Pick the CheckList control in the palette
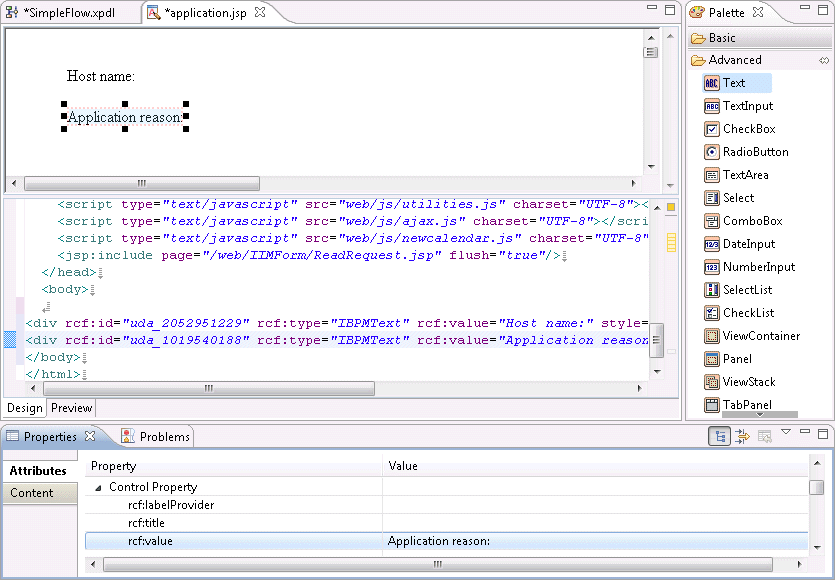 point(748,313)
